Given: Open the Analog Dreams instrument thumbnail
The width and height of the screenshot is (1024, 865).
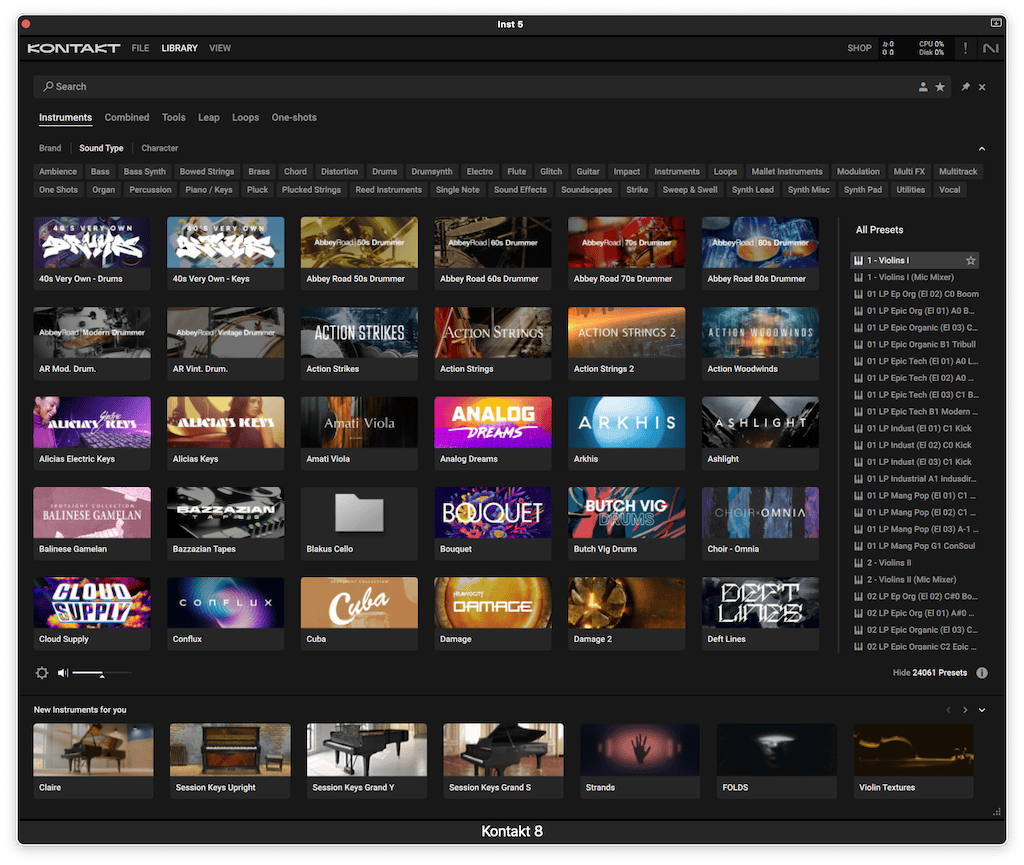Looking at the screenshot, I should (x=492, y=422).
